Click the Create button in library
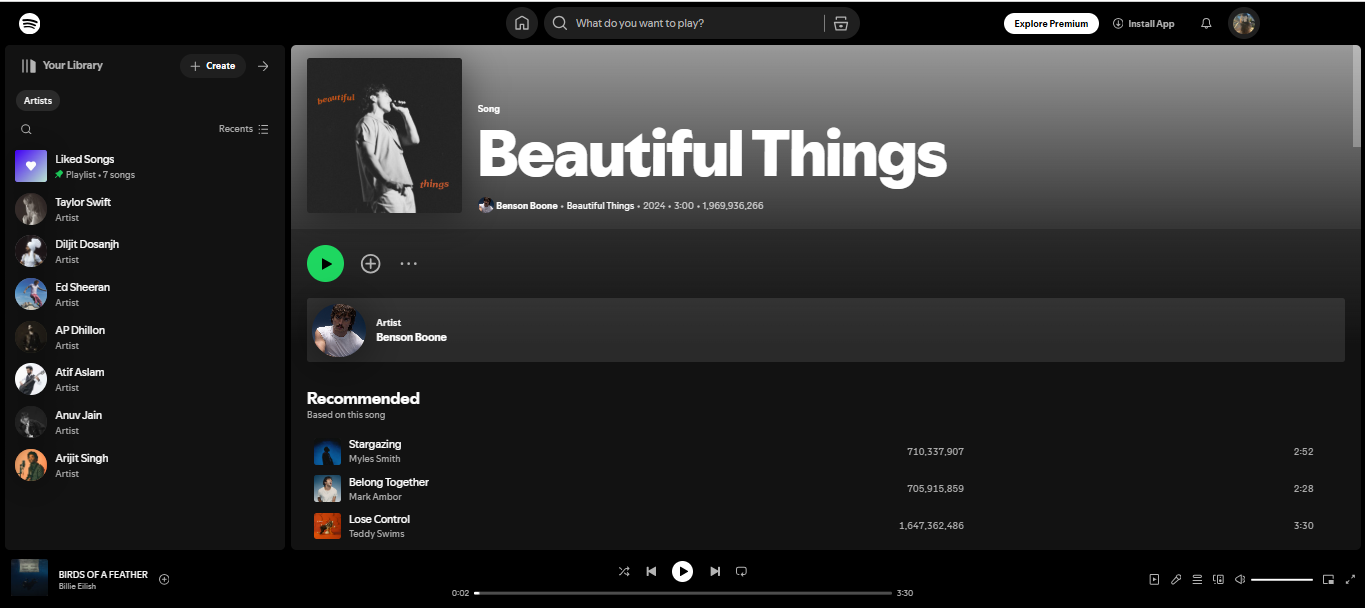The image size is (1365, 608). pos(213,66)
